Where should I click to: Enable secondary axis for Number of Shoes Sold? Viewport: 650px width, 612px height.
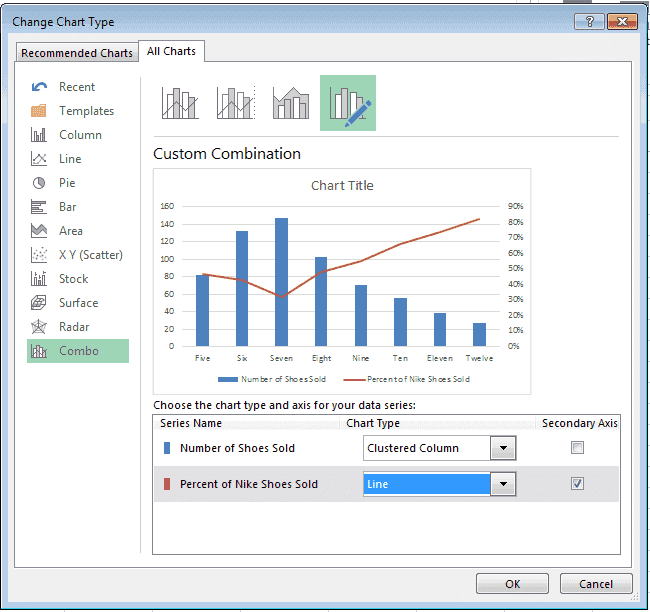click(577, 448)
